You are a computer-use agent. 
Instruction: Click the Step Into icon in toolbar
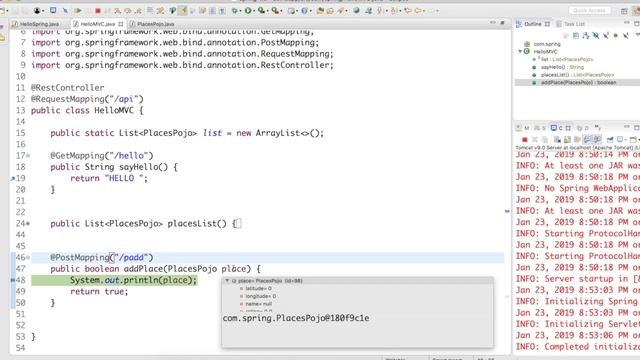pos(117,11)
